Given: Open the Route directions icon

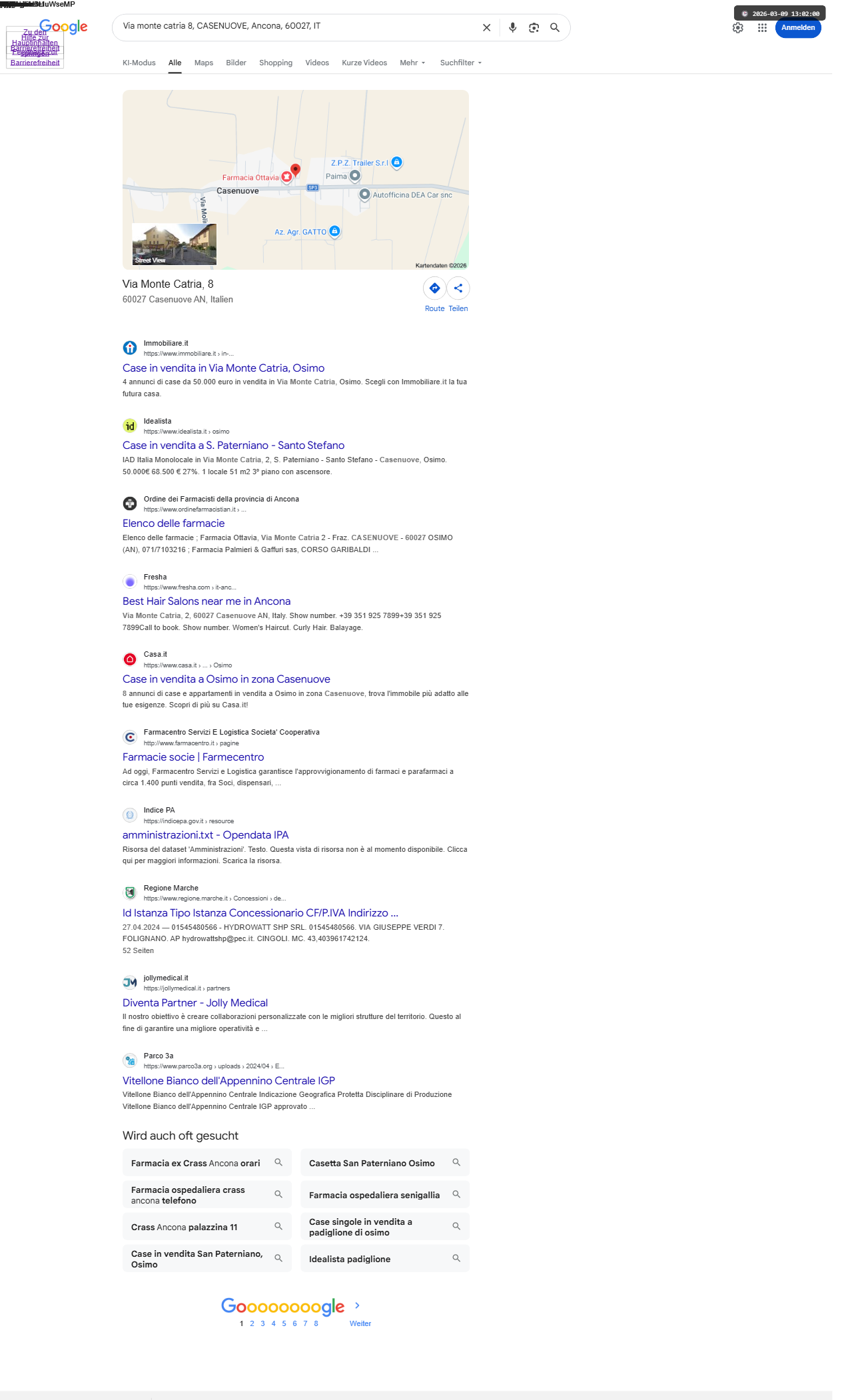Looking at the screenshot, I should [434, 288].
